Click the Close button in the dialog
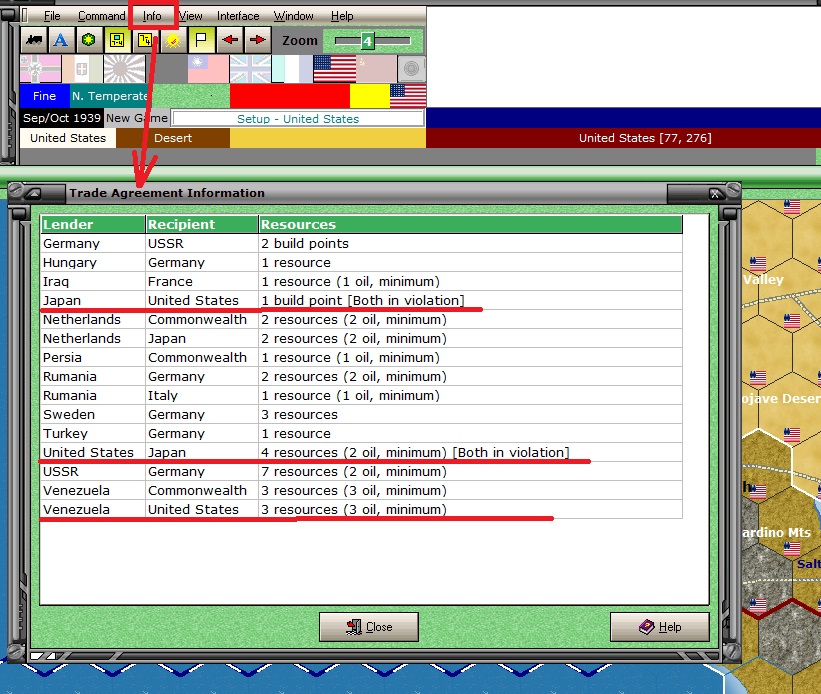 [x=369, y=627]
